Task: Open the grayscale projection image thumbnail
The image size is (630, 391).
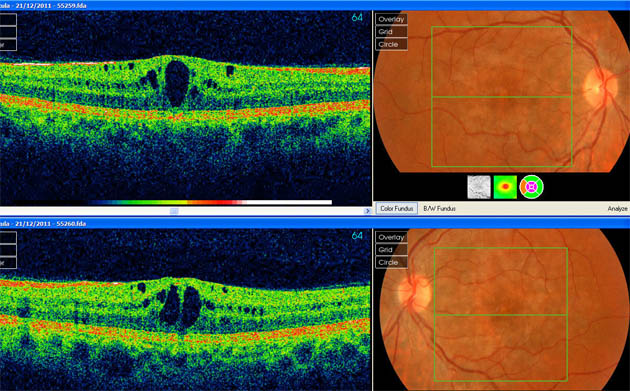Action: (479, 187)
